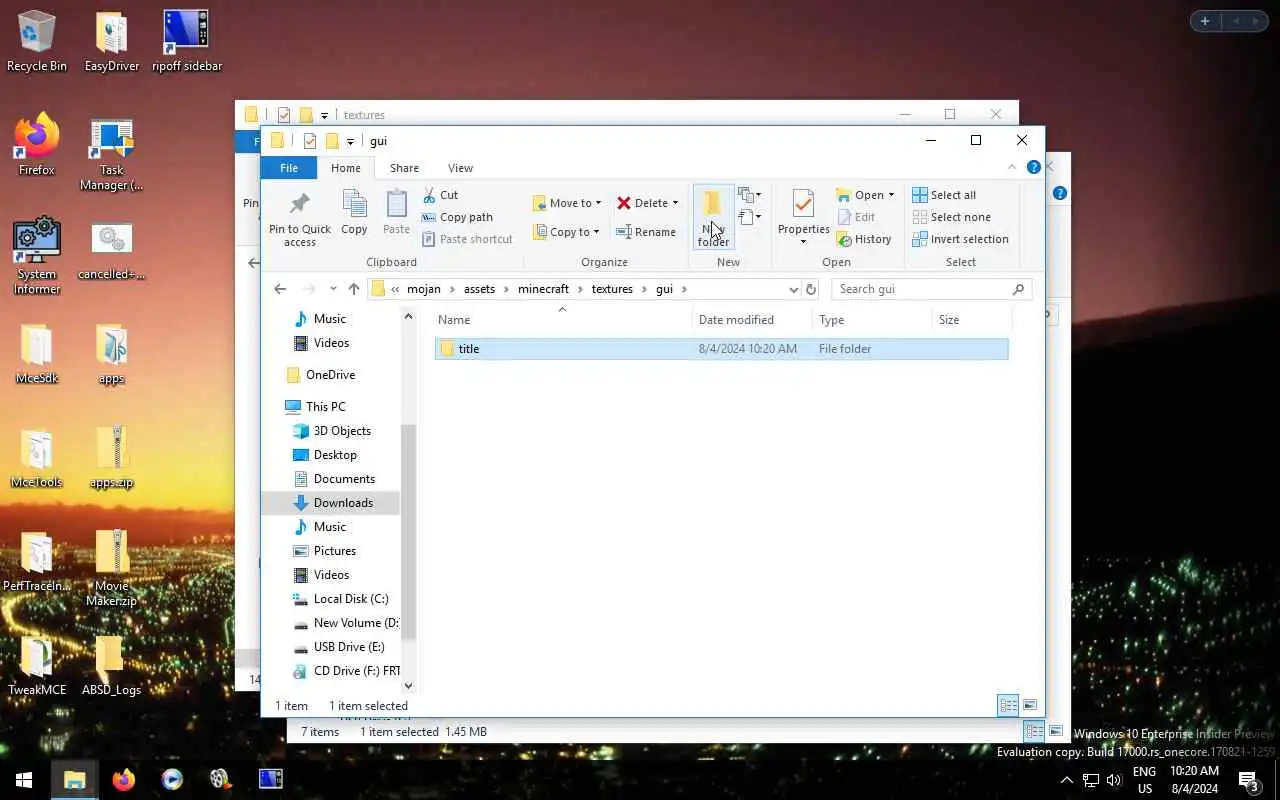Open the Copy to dropdown
This screenshot has width=1280, height=800.
click(566, 232)
